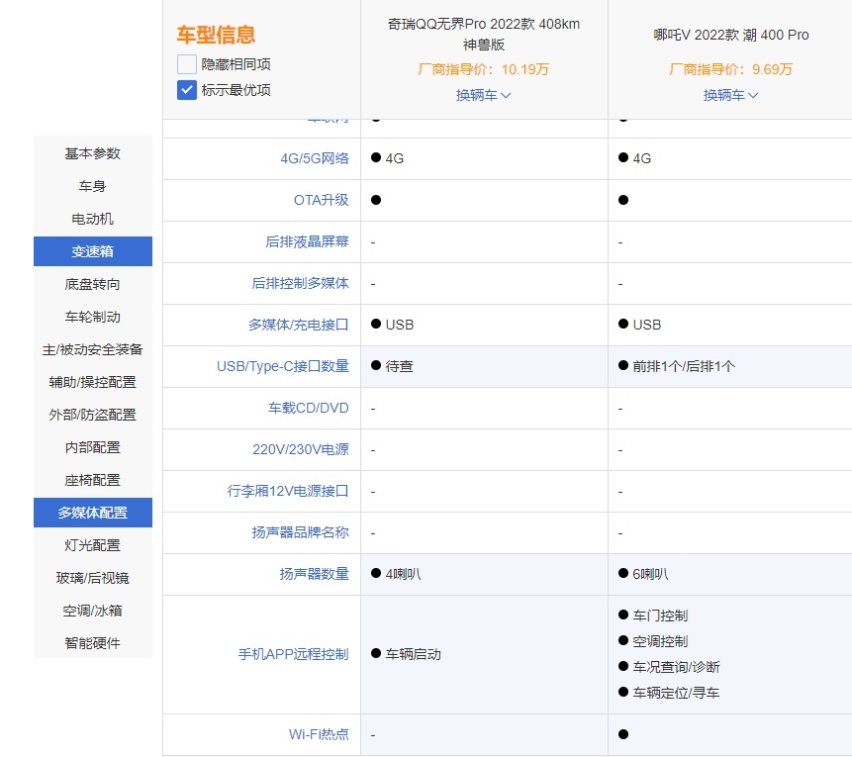Open the 车载CD/DVD parameter link
Image resolution: width=852 pixels, height=757 pixels.
308,408
